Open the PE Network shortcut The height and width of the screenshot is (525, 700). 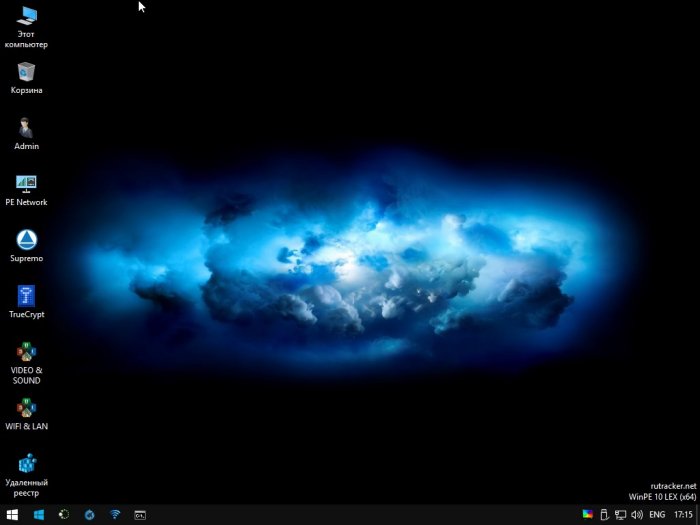[x=26, y=184]
